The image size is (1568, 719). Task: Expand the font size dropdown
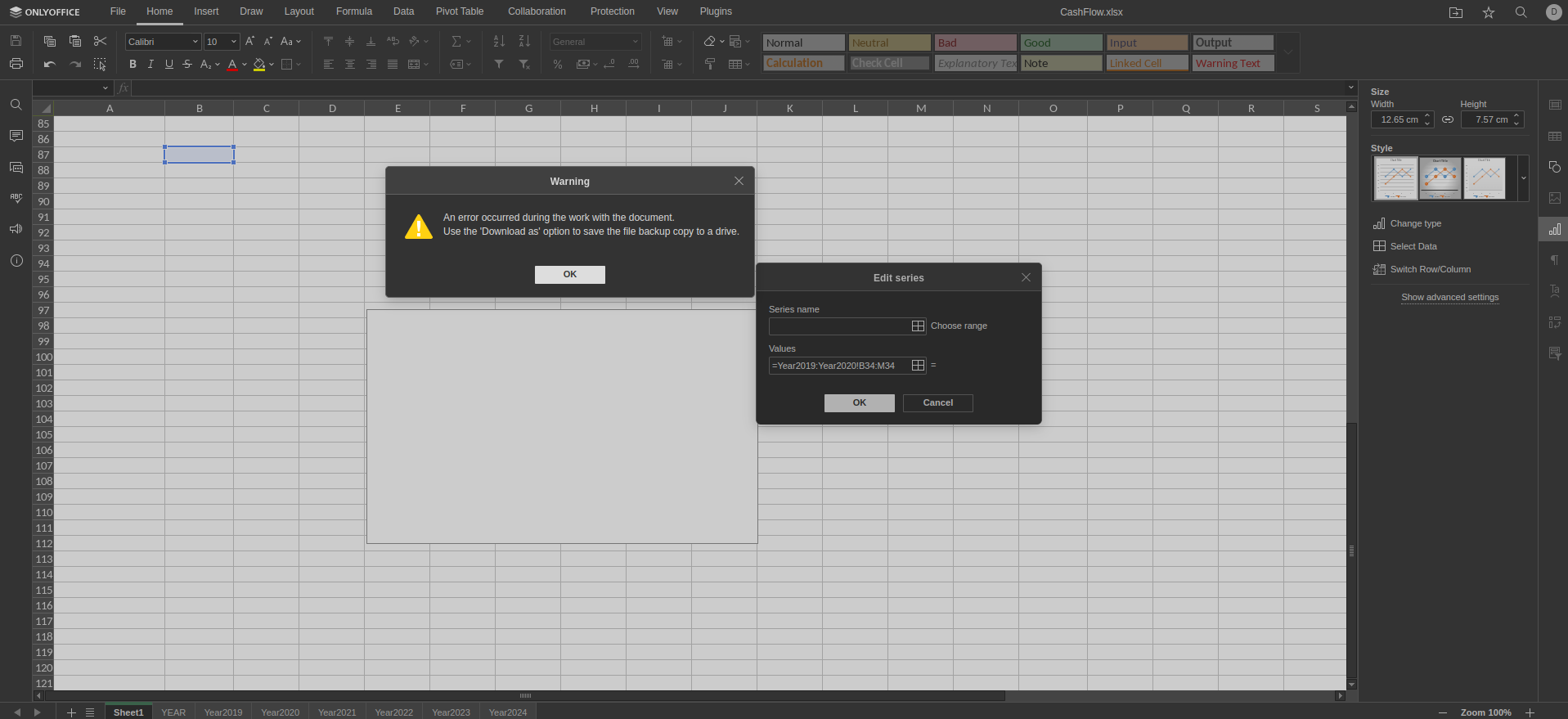(233, 42)
